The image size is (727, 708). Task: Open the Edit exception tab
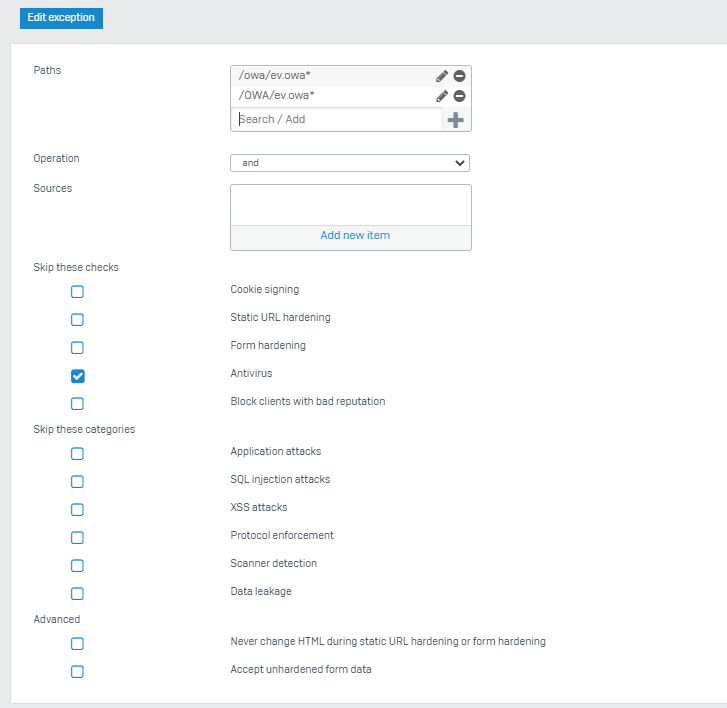tap(61, 18)
